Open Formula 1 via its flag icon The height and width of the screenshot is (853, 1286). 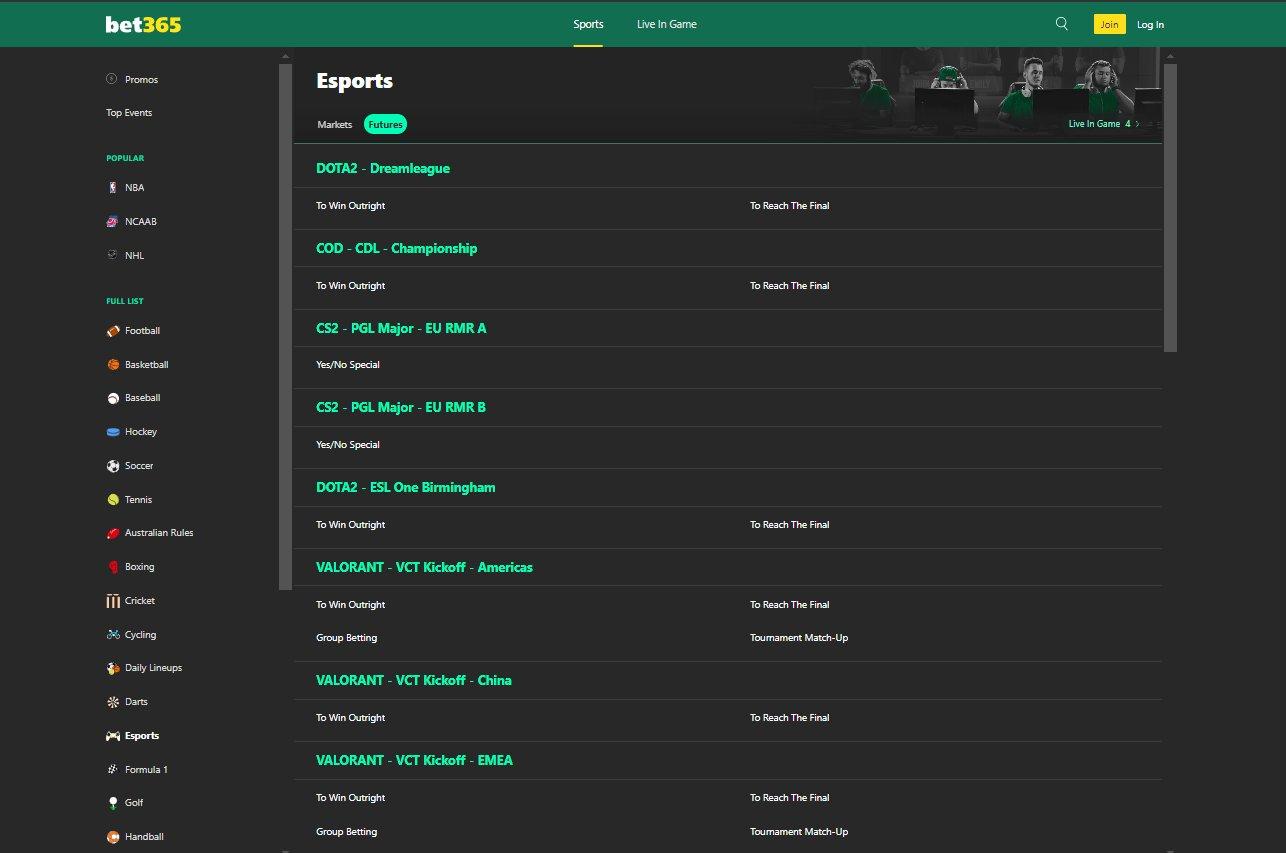113,769
